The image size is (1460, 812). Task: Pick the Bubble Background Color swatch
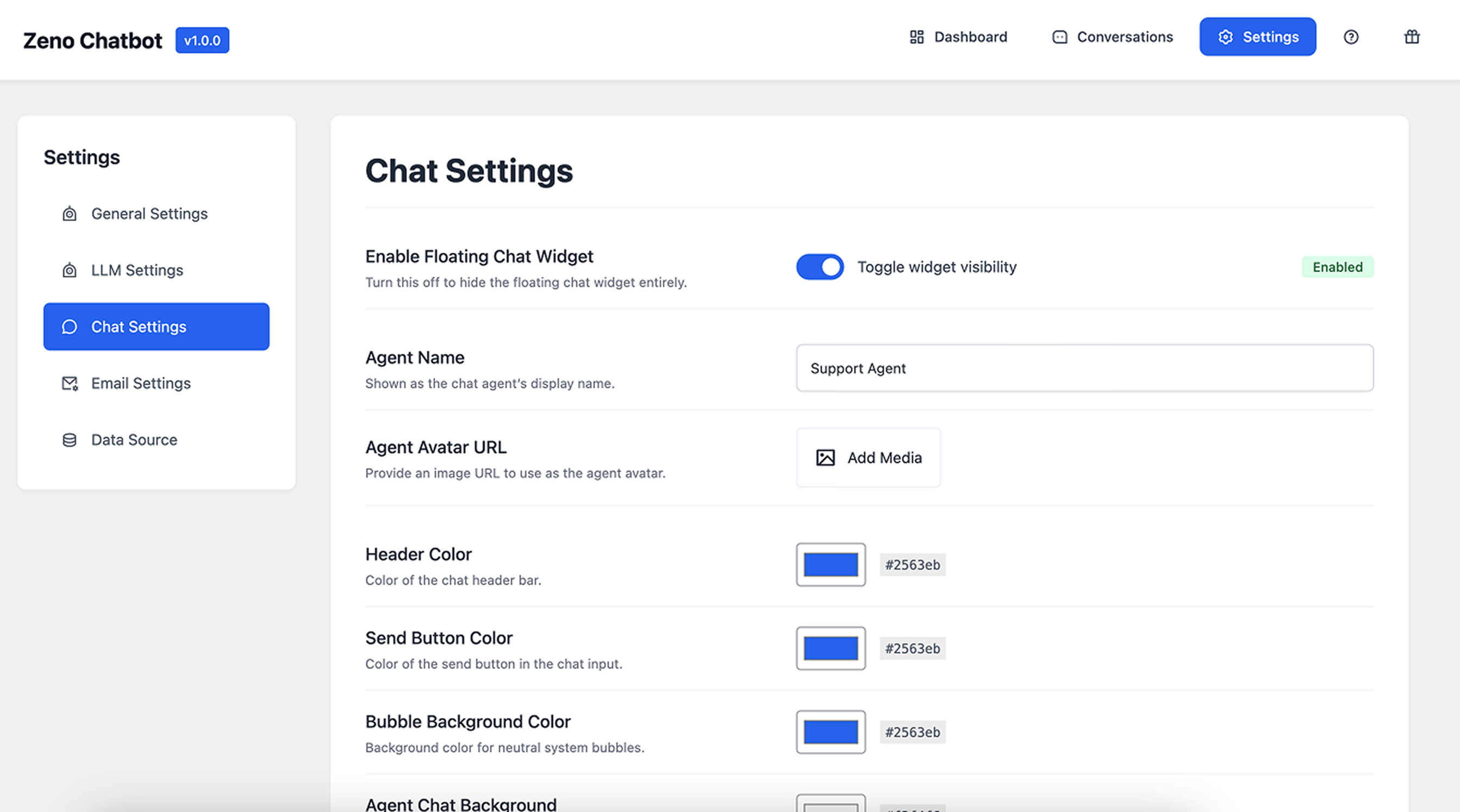click(831, 732)
